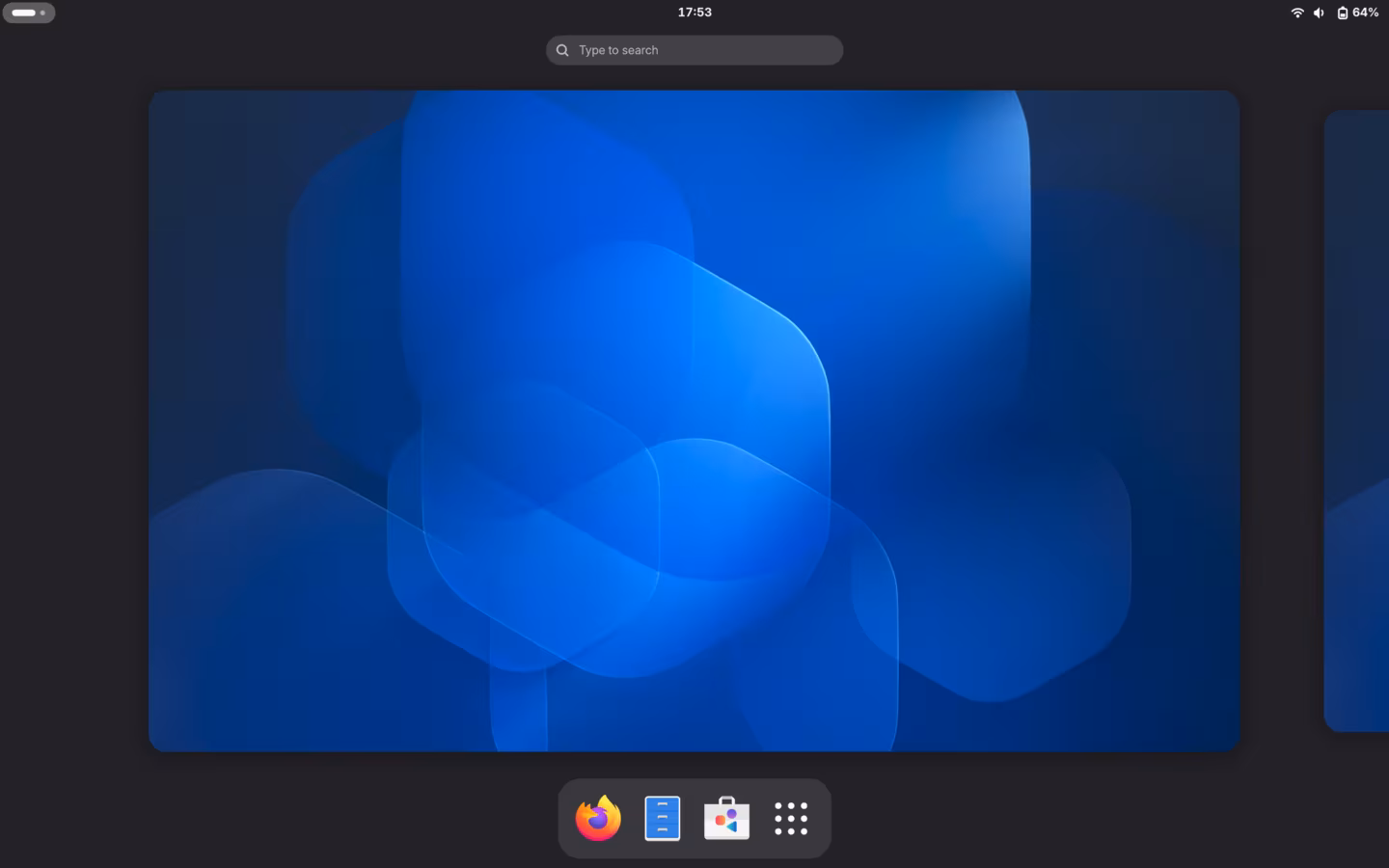Open the Files app in the dash
The width and height of the screenshot is (1389, 868).
coord(663,819)
